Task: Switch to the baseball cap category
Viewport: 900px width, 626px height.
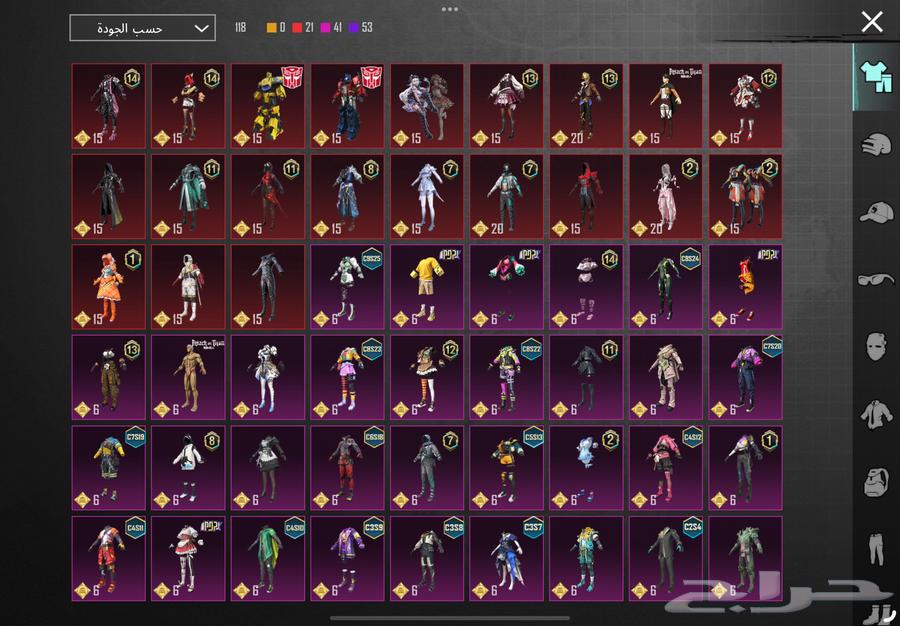Action: [875, 211]
